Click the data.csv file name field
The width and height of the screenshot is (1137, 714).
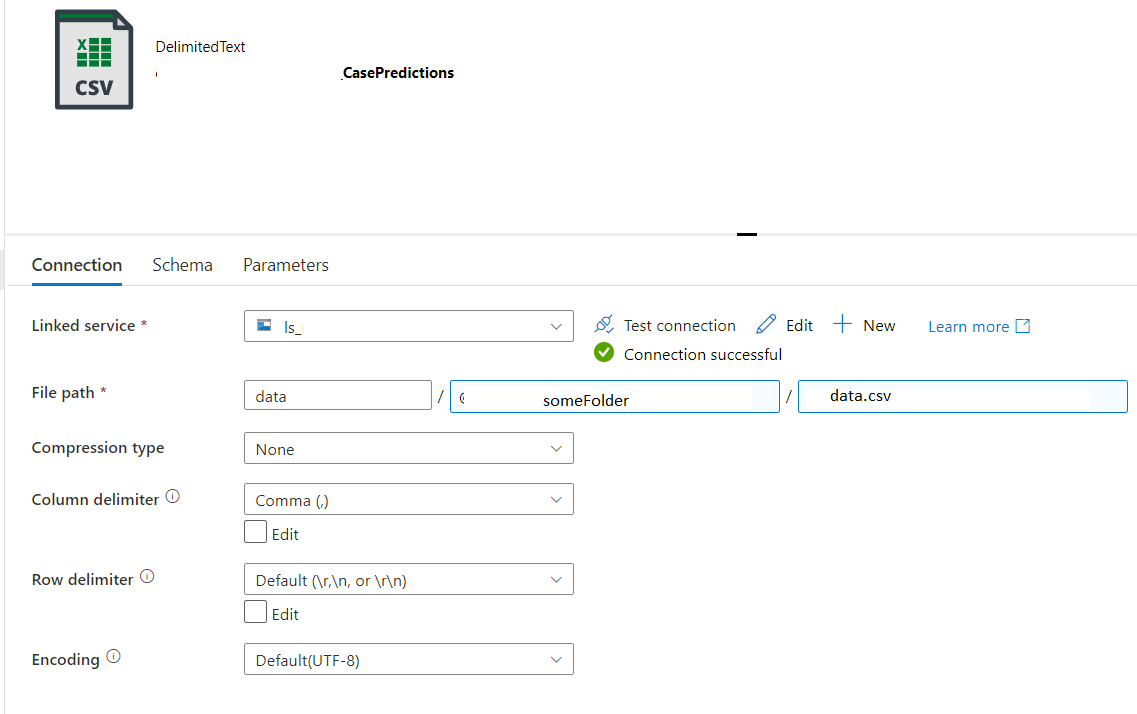tap(962, 396)
